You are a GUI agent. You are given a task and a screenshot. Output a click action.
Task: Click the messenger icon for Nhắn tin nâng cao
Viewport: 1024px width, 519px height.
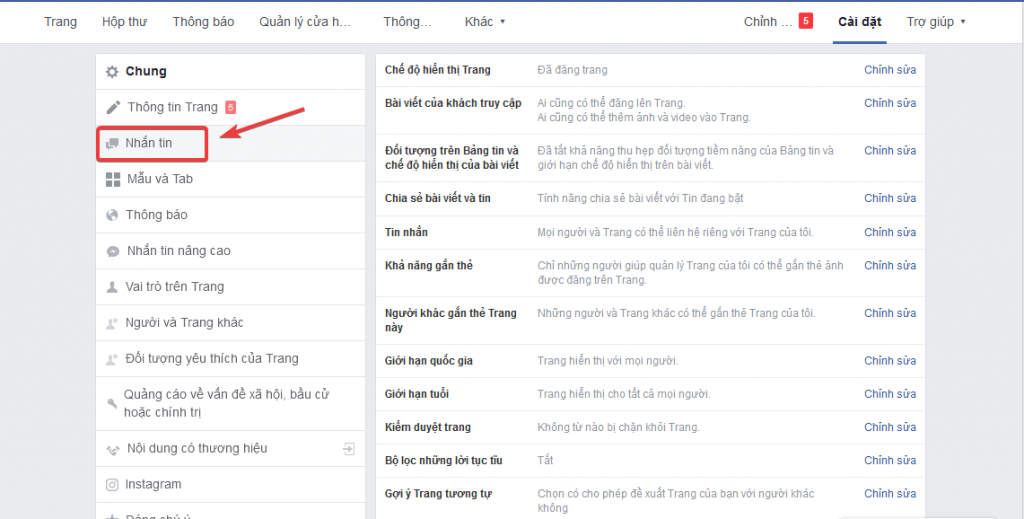113,251
